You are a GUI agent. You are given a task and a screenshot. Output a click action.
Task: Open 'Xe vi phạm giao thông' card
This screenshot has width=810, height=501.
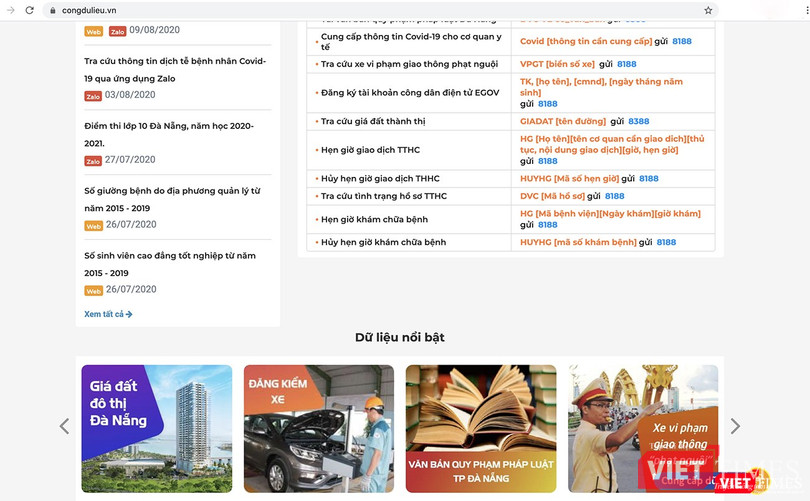tap(643, 428)
